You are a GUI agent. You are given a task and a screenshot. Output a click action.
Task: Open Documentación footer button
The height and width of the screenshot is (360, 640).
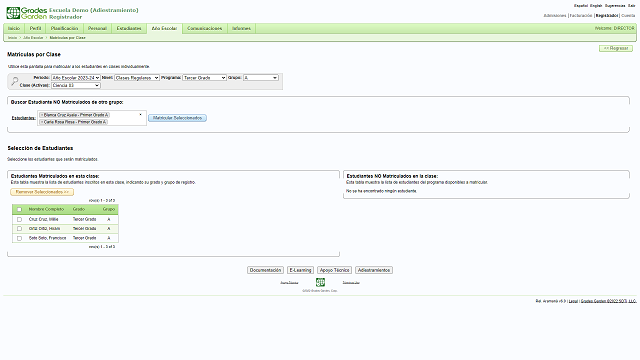click(265, 270)
